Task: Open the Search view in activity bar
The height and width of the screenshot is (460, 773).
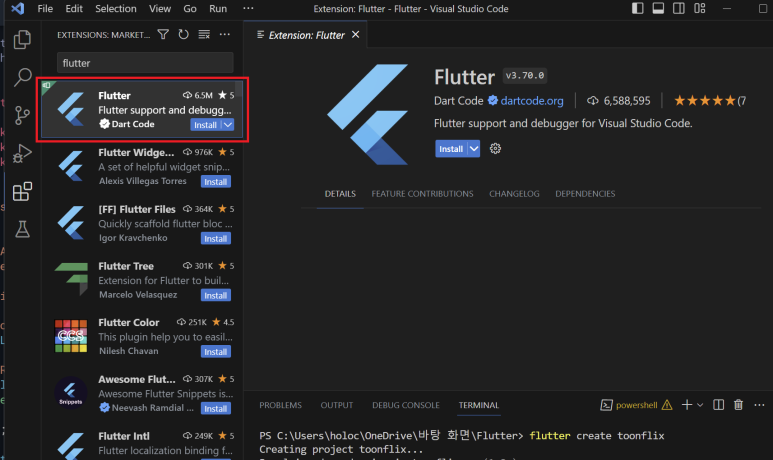Action: pos(22,77)
